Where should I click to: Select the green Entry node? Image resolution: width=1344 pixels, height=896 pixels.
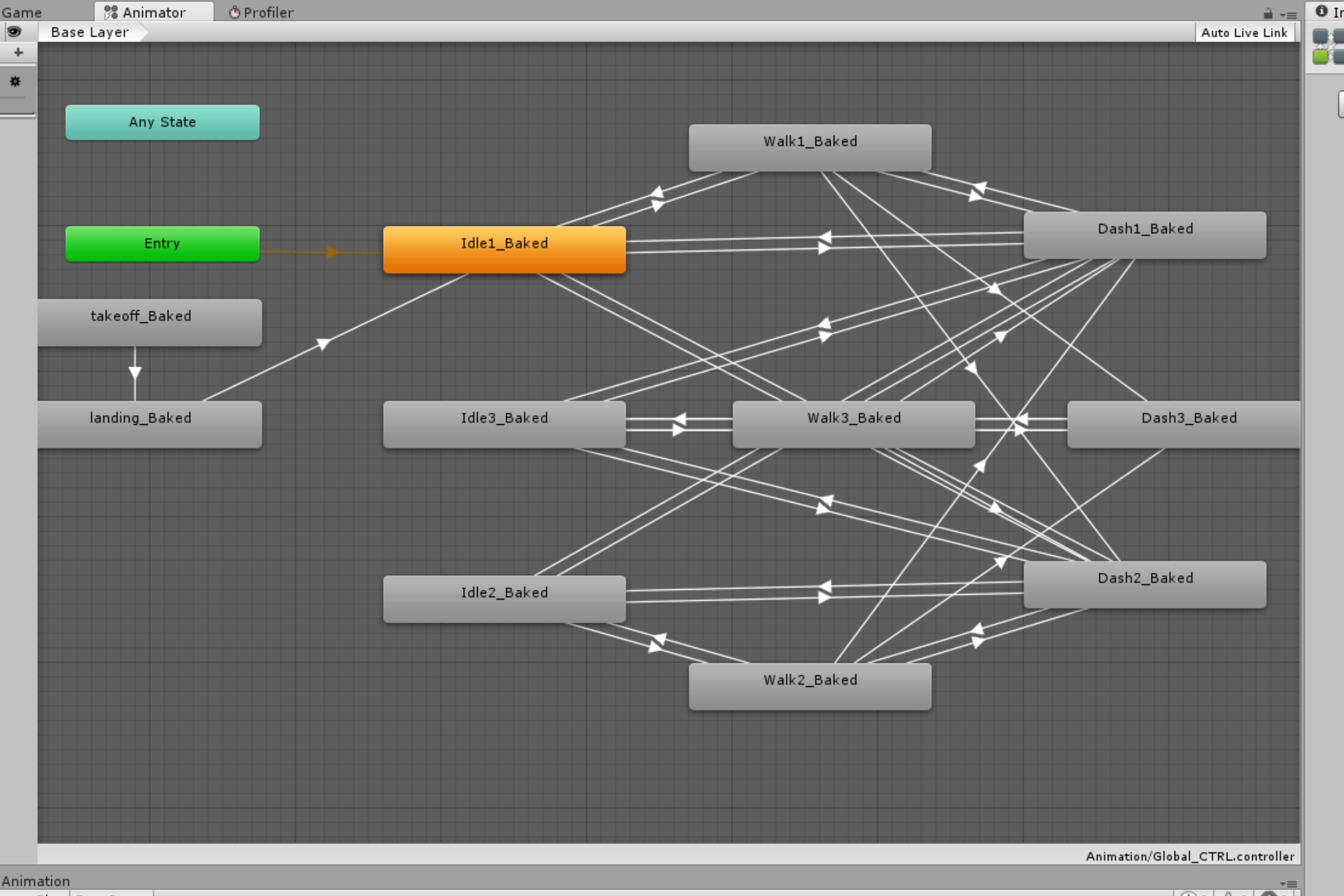162,244
